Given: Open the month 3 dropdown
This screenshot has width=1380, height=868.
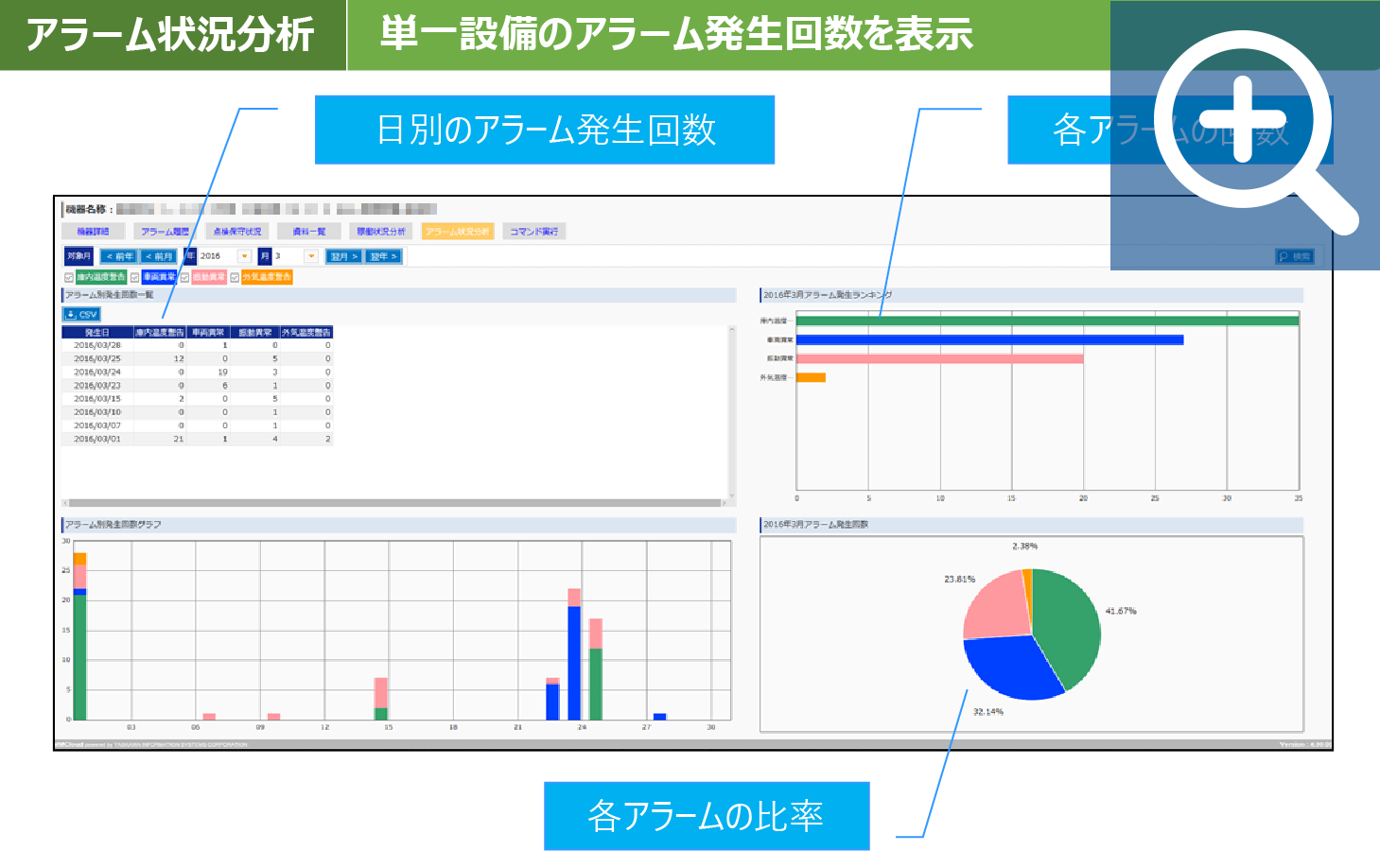Looking at the screenshot, I should click(311, 256).
